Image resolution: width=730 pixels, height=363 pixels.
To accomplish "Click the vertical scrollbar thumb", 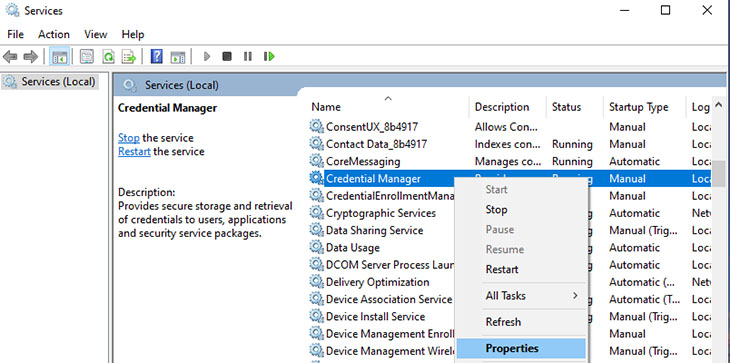I will (x=719, y=173).
